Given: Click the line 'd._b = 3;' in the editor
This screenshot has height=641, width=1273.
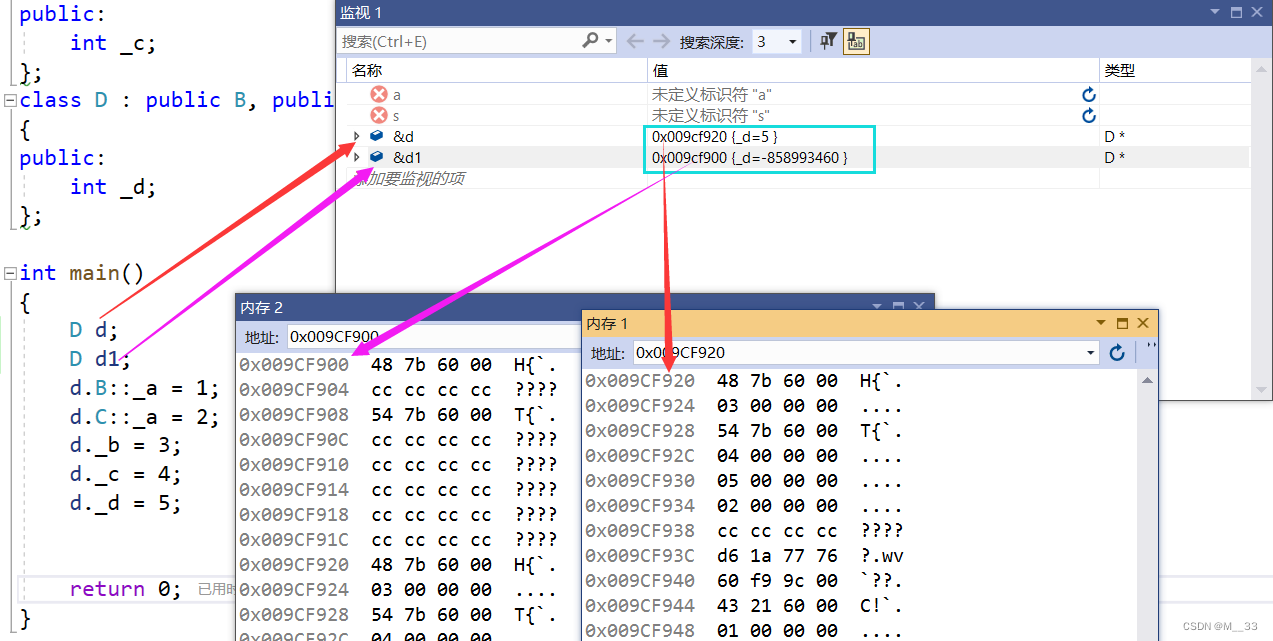Looking at the screenshot, I should pos(125,445).
